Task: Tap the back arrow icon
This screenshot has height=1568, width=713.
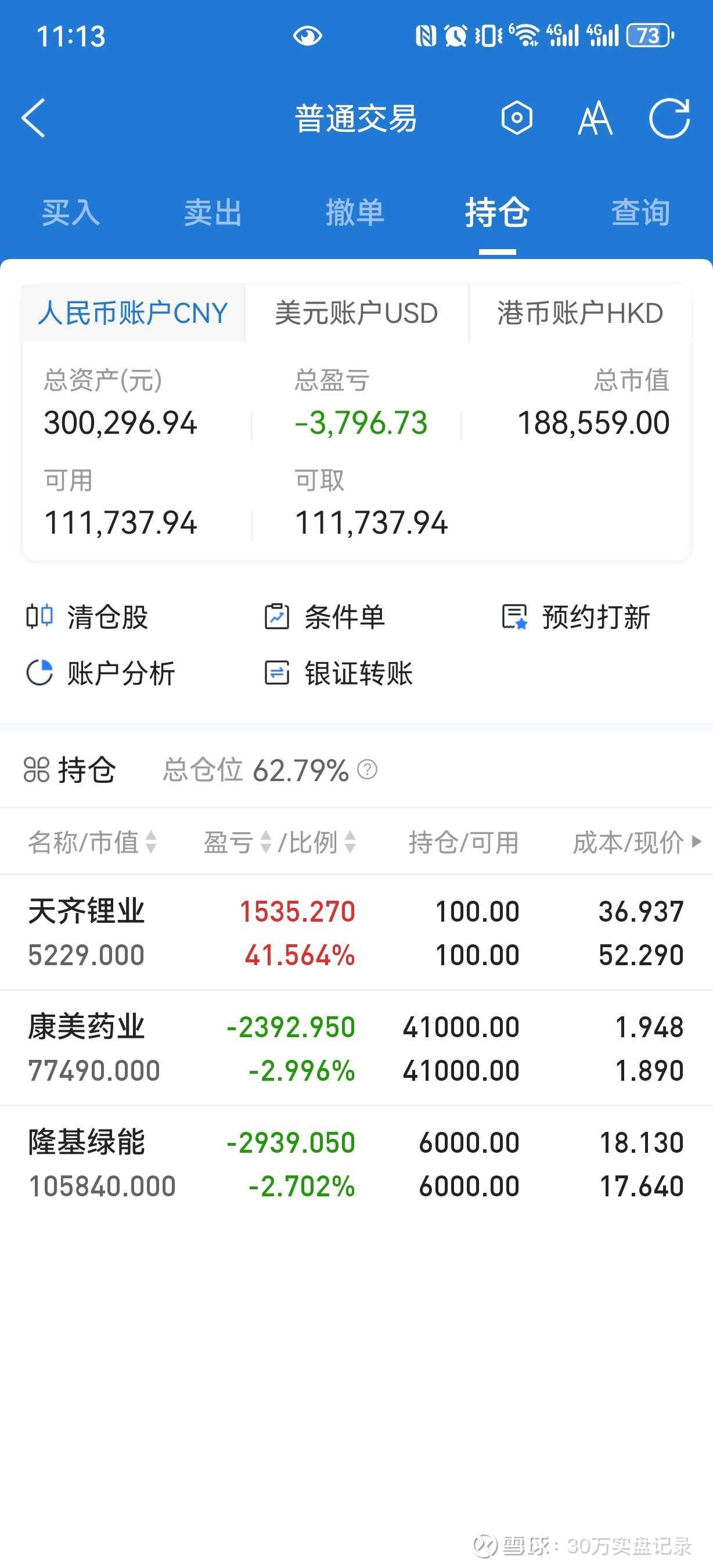Action: coord(34,118)
